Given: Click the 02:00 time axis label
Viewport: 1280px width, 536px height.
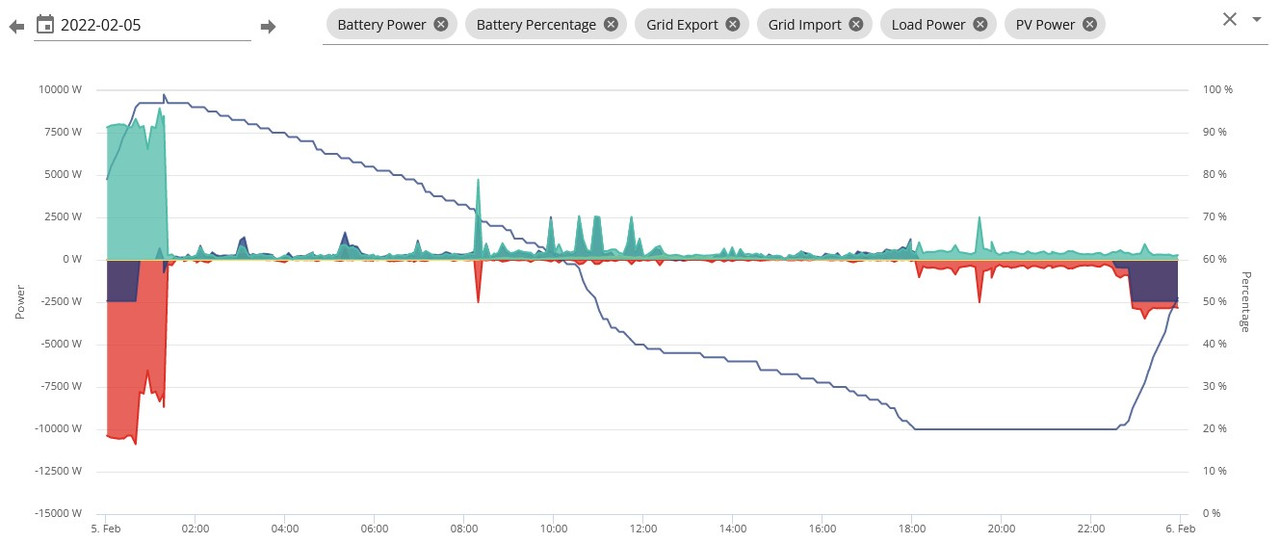Looking at the screenshot, I should 195,528.
